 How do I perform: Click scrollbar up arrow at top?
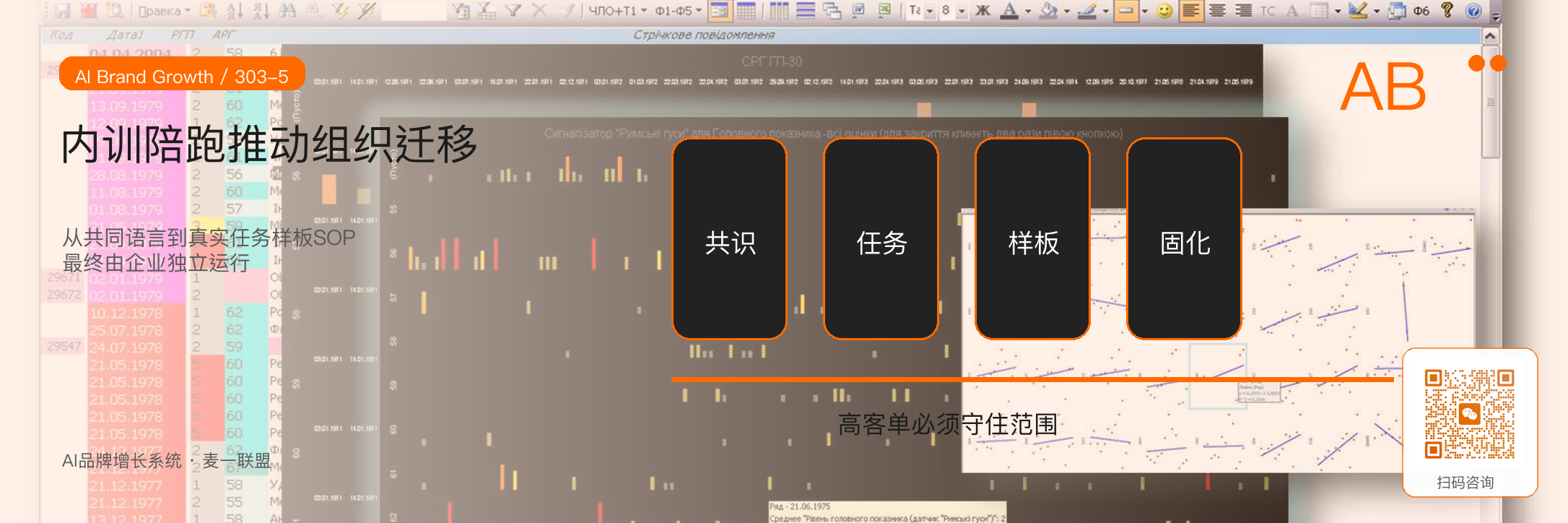1490,35
